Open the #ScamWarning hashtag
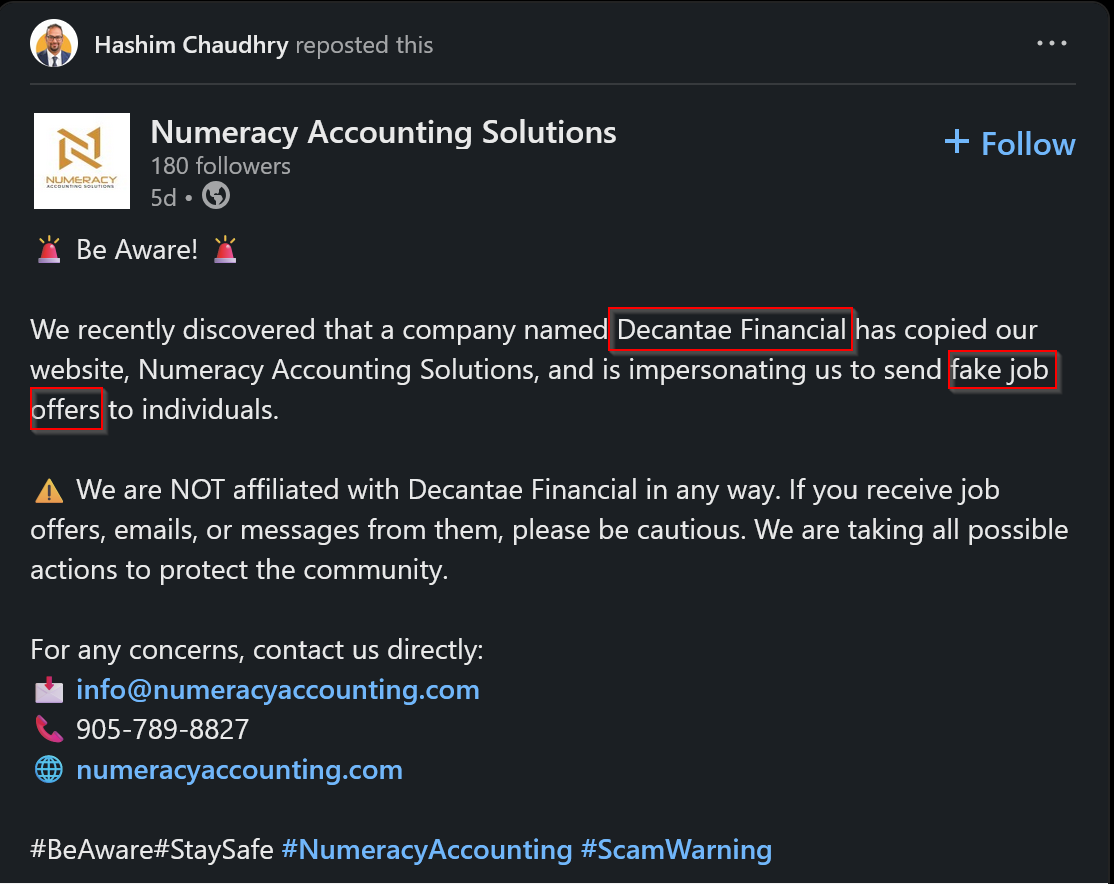Image resolution: width=1114 pixels, height=884 pixels. [x=677, y=850]
